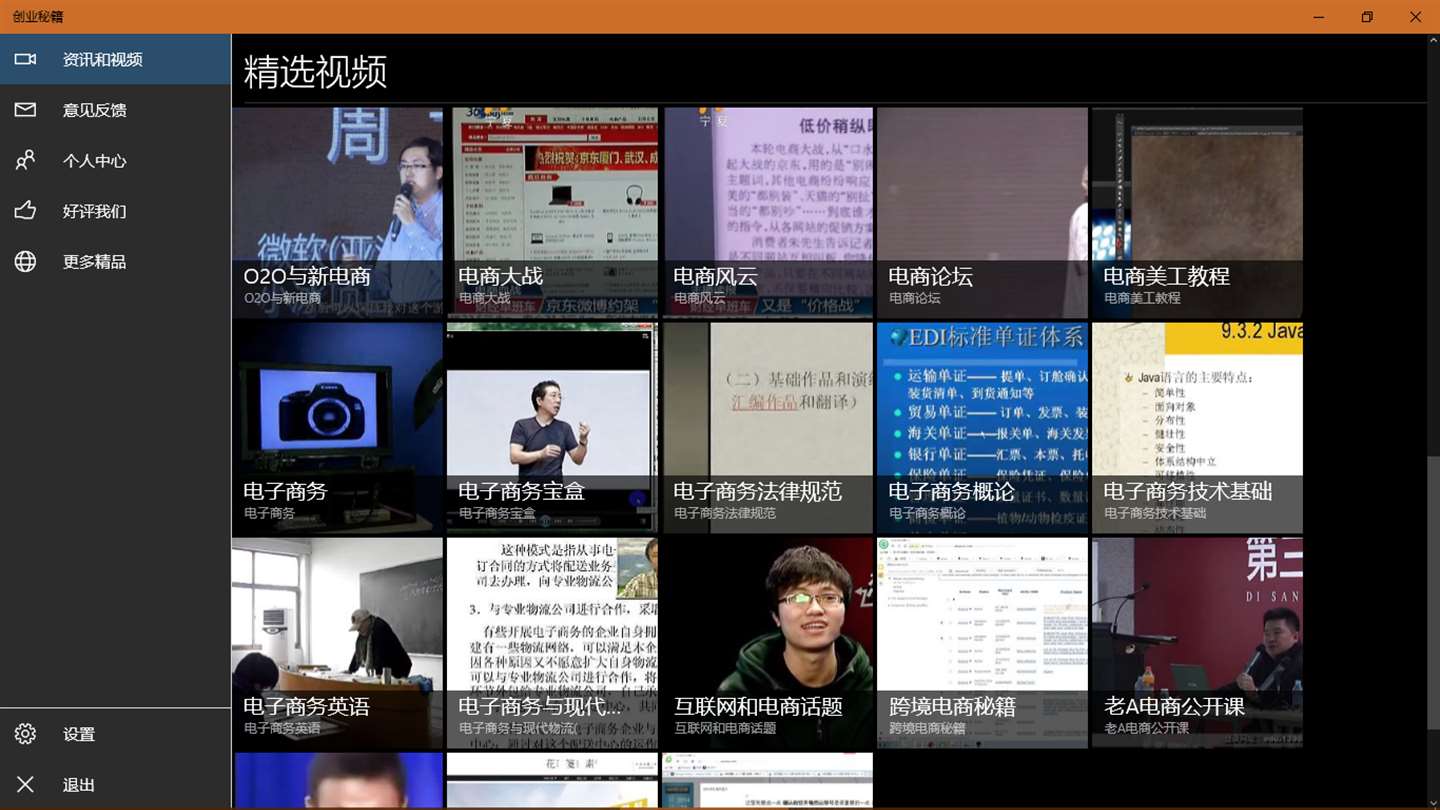Screen dimensions: 1440x810
Task: Open the 电子商务 camera video tile
Action: pyautogui.click(x=337, y=428)
